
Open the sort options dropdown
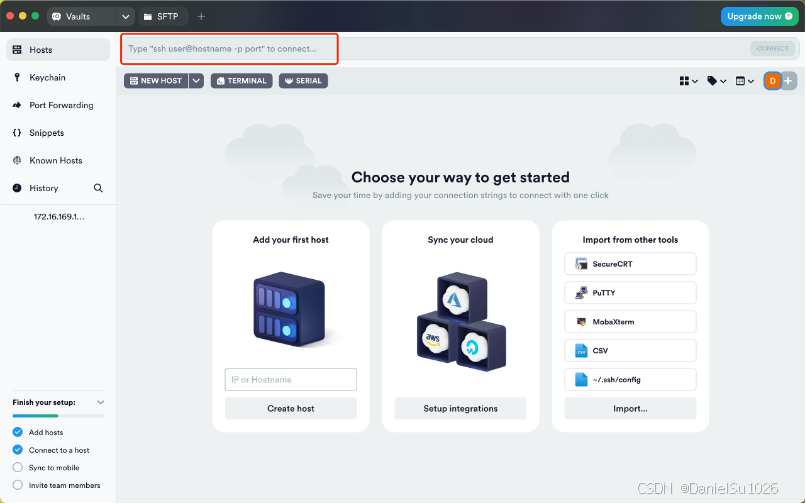(745, 81)
